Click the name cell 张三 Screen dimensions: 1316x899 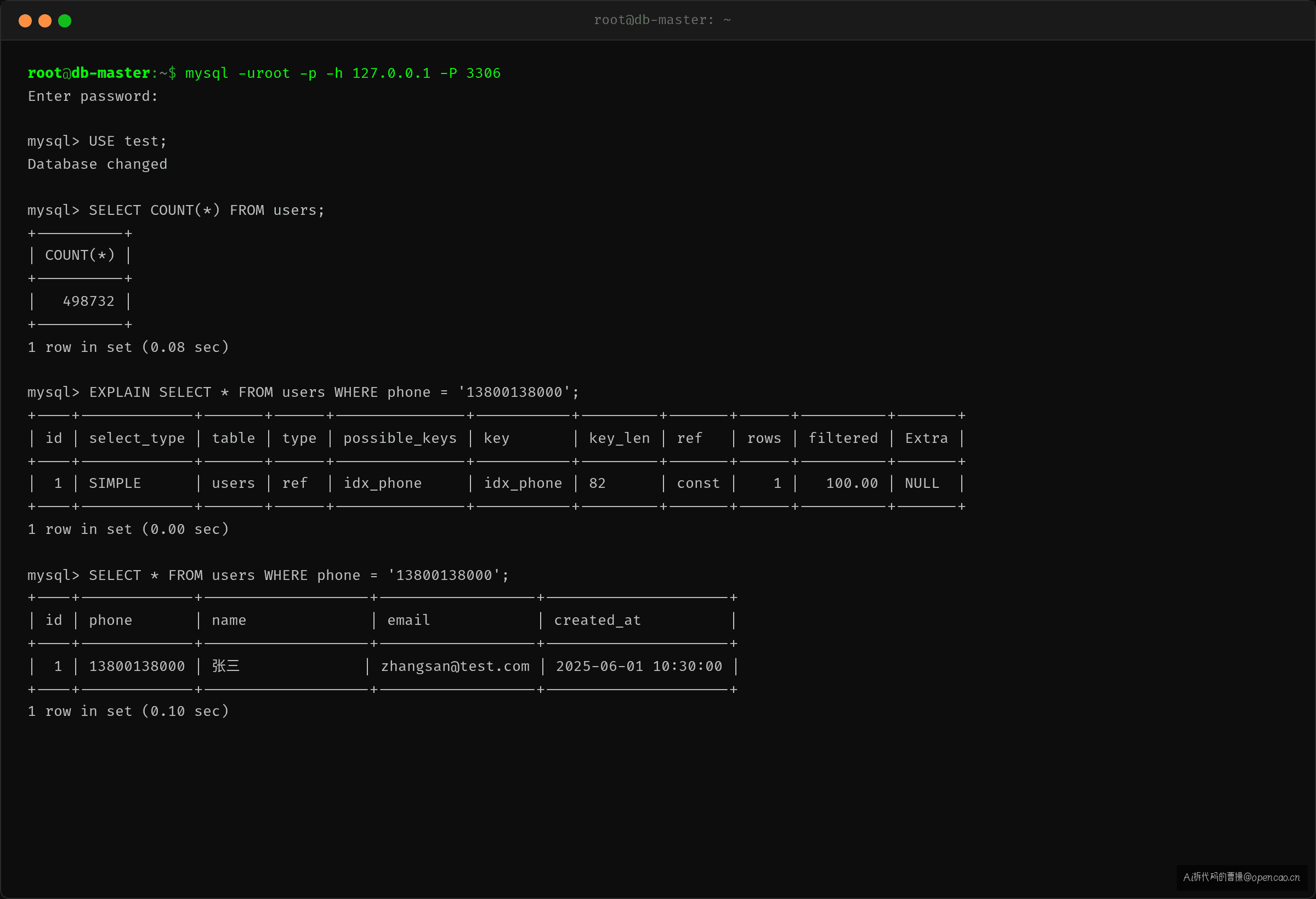click(226, 667)
